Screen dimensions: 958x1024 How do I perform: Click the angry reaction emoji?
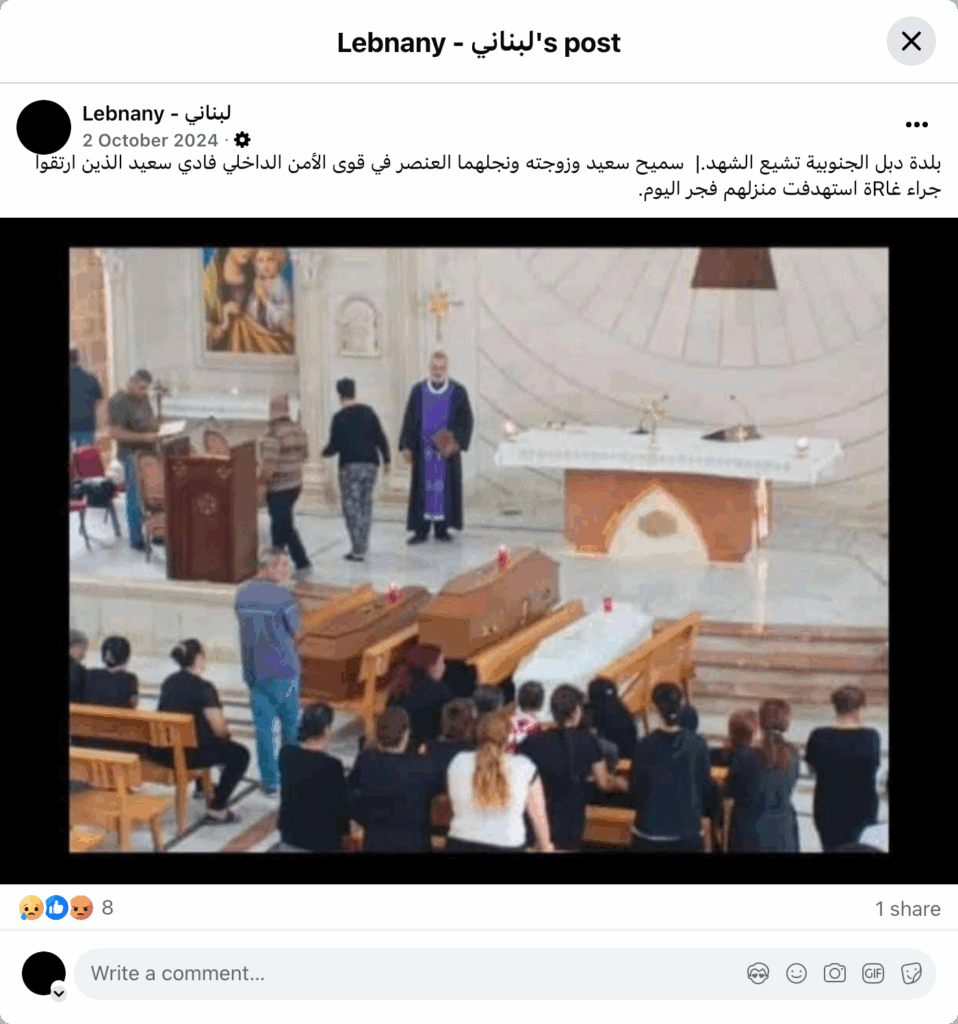tap(81, 908)
